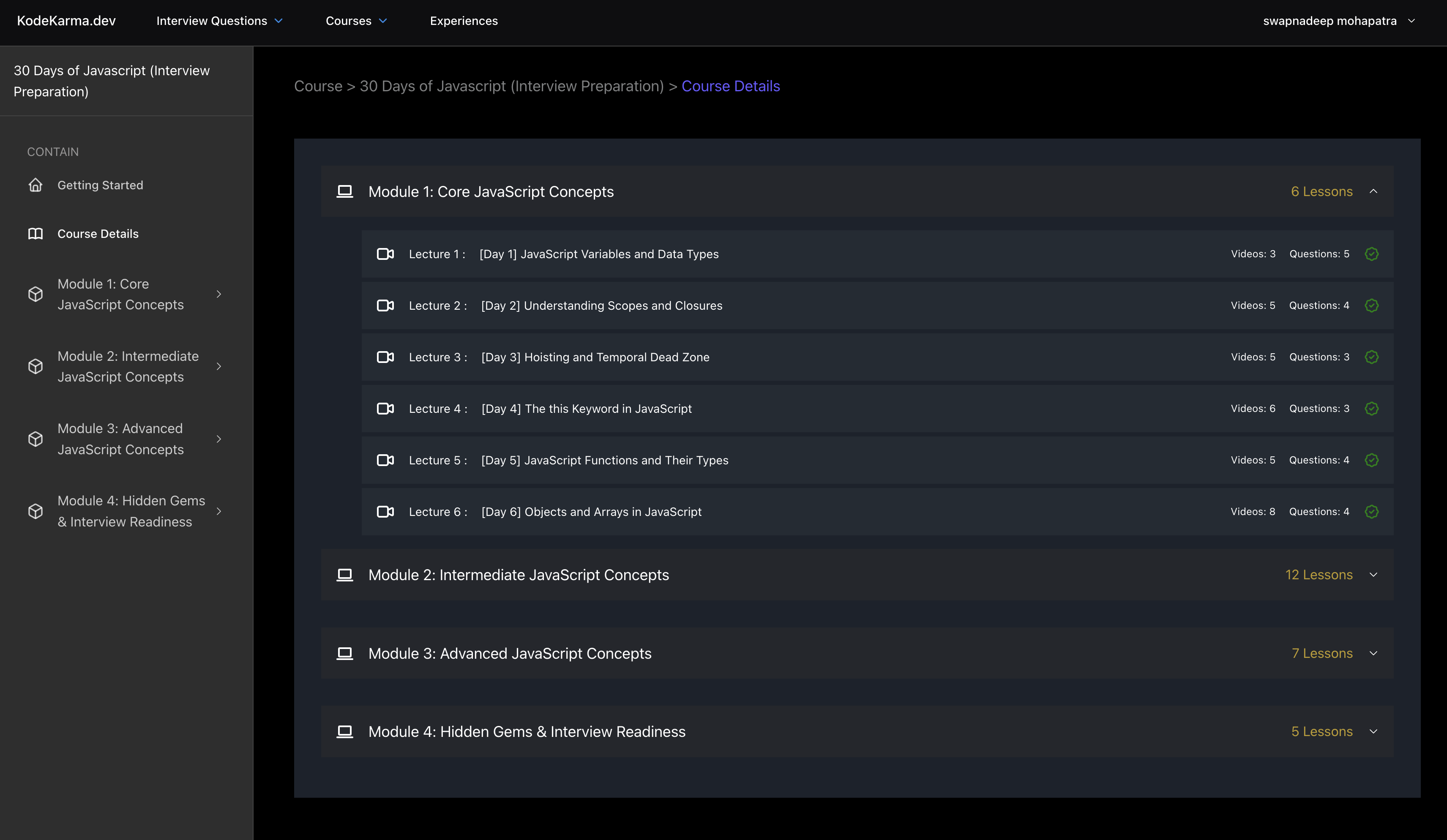The height and width of the screenshot is (840, 1447).
Task: Click the home icon beside Getting Started
Action: point(35,185)
